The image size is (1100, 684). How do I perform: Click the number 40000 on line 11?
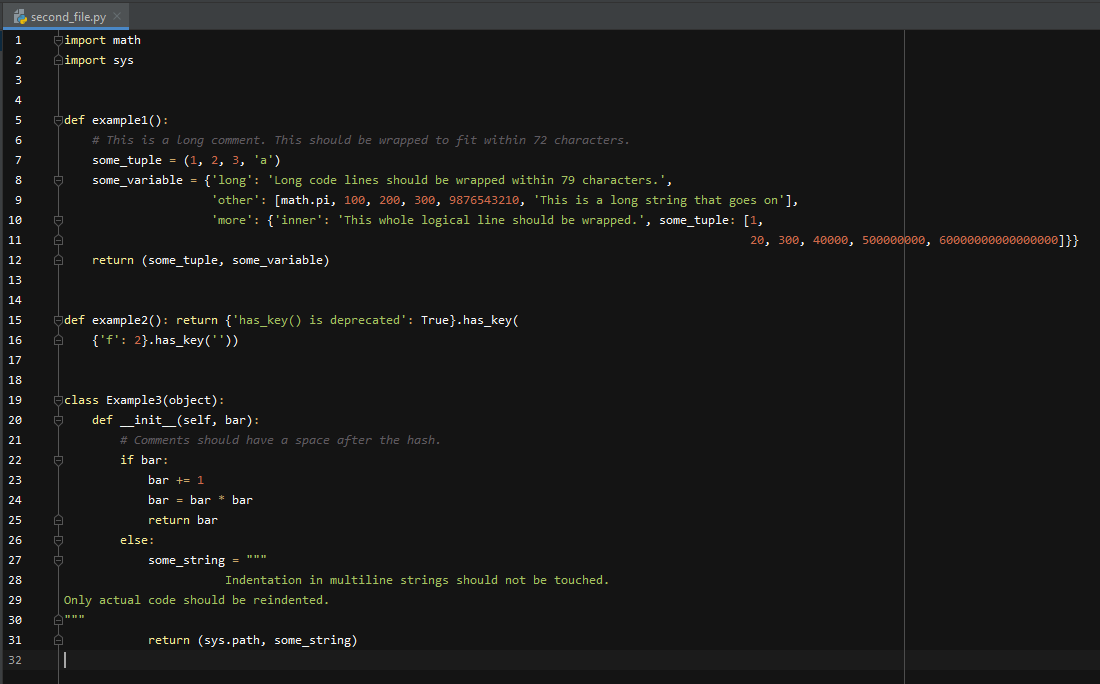(x=830, y=240)
